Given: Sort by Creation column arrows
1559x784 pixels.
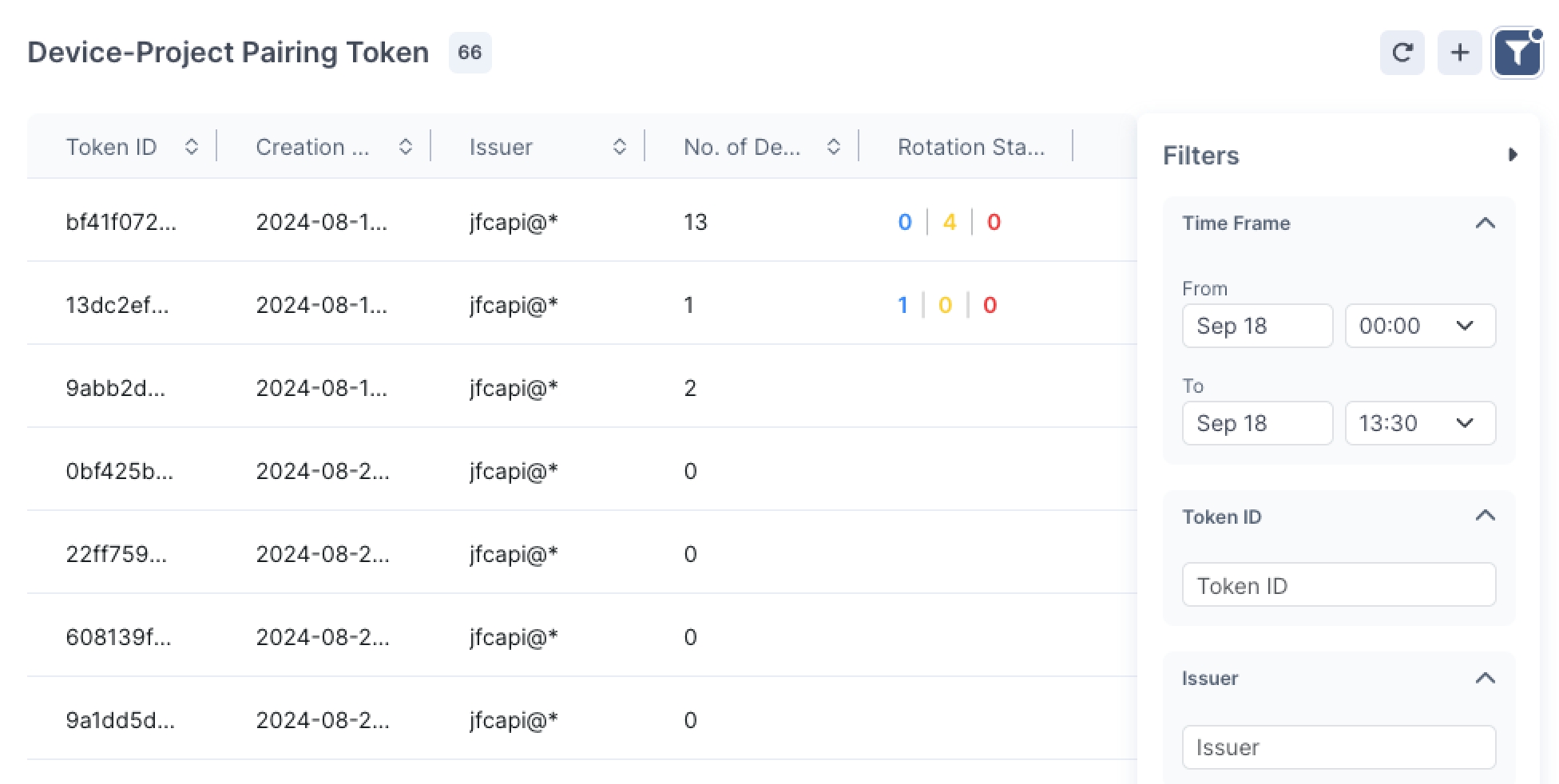Looking at the screenshot, I should pyautogui.click(x=406, y=147).
